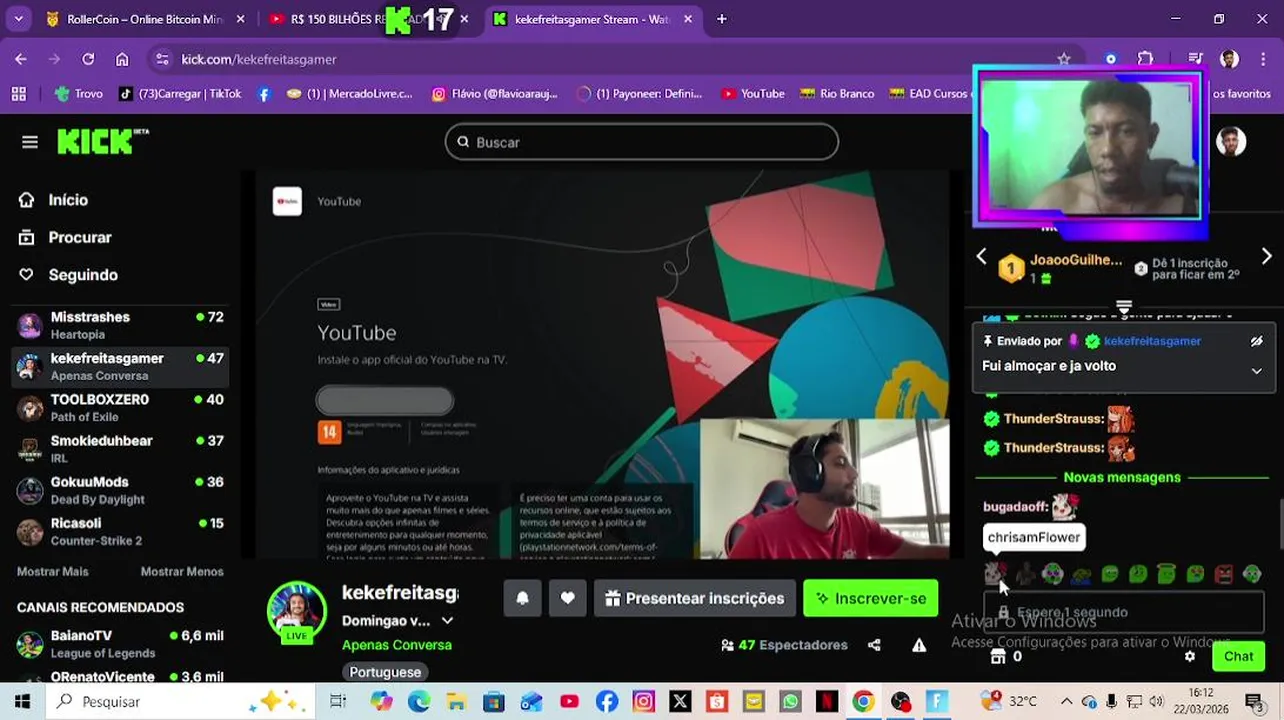Click Mostrar Mais link
Screen dimensions: 1284x720
click(x=52, y=572)
